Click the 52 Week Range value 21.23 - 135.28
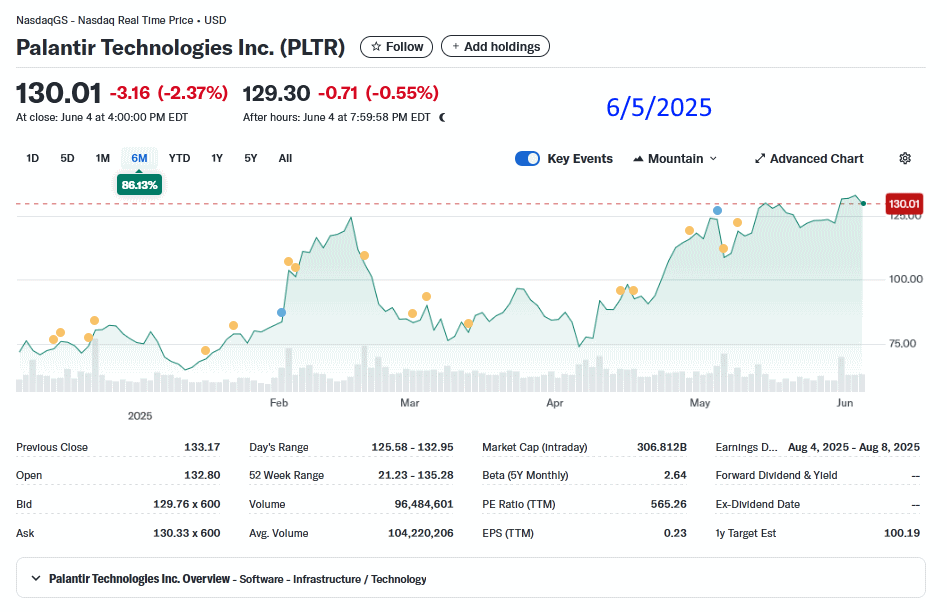This screenshot has width=947, height=612. (416, 475)
